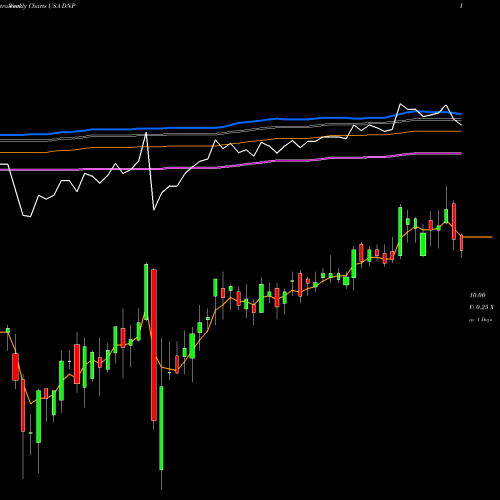The height and width of the screenshot is (500, 500).
Task: Click the last red candlestick at chart's end
Action: (462, 243)
